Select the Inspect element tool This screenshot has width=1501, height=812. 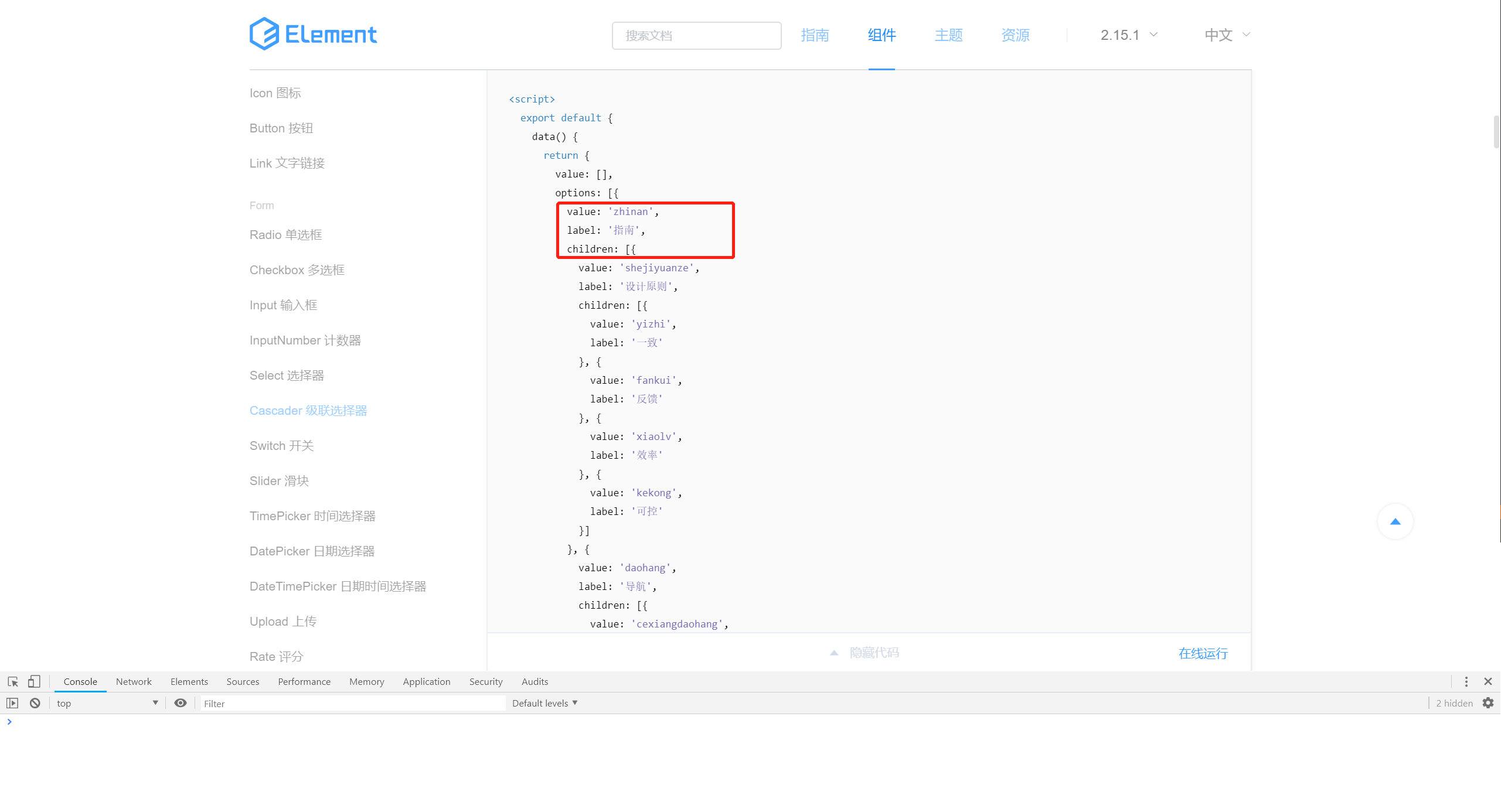pyautogui.click(x=12, y=681)
